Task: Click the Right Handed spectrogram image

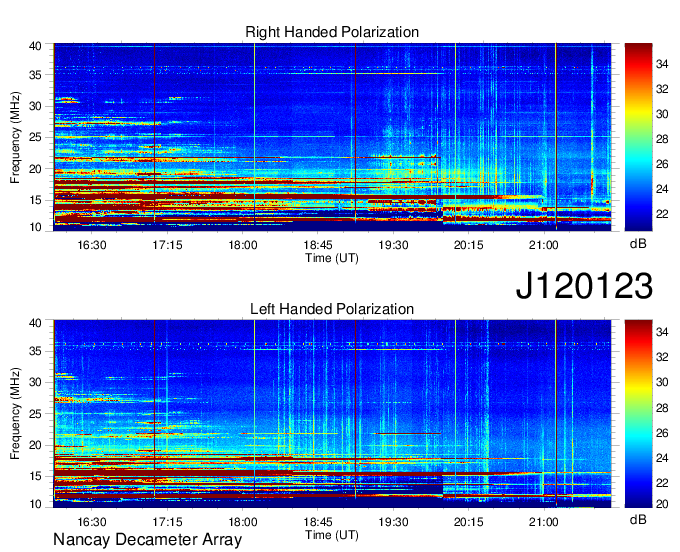Action: tap(332, 137)
